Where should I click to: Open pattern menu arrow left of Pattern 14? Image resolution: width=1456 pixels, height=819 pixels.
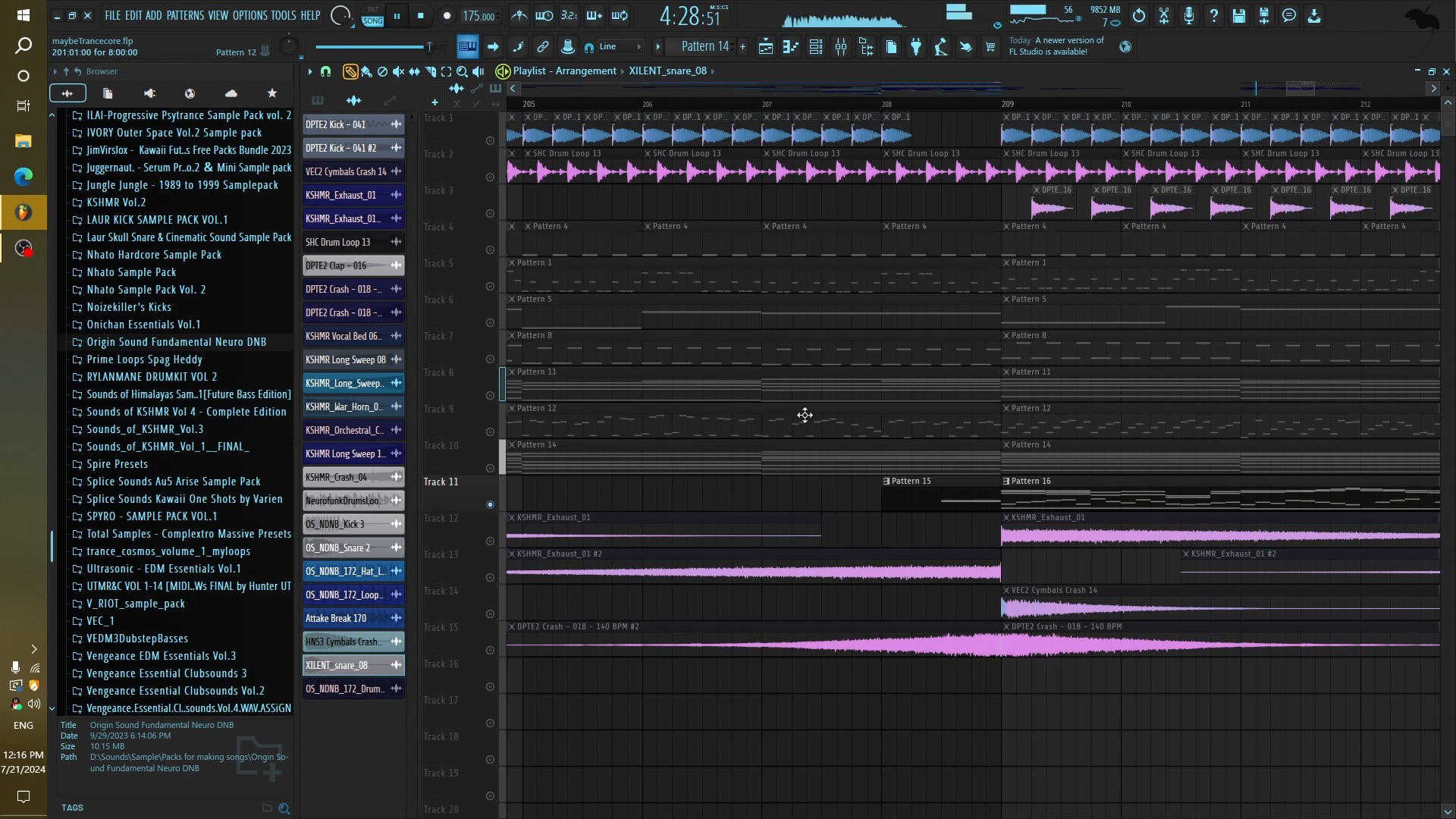click(x=658, y=47)
